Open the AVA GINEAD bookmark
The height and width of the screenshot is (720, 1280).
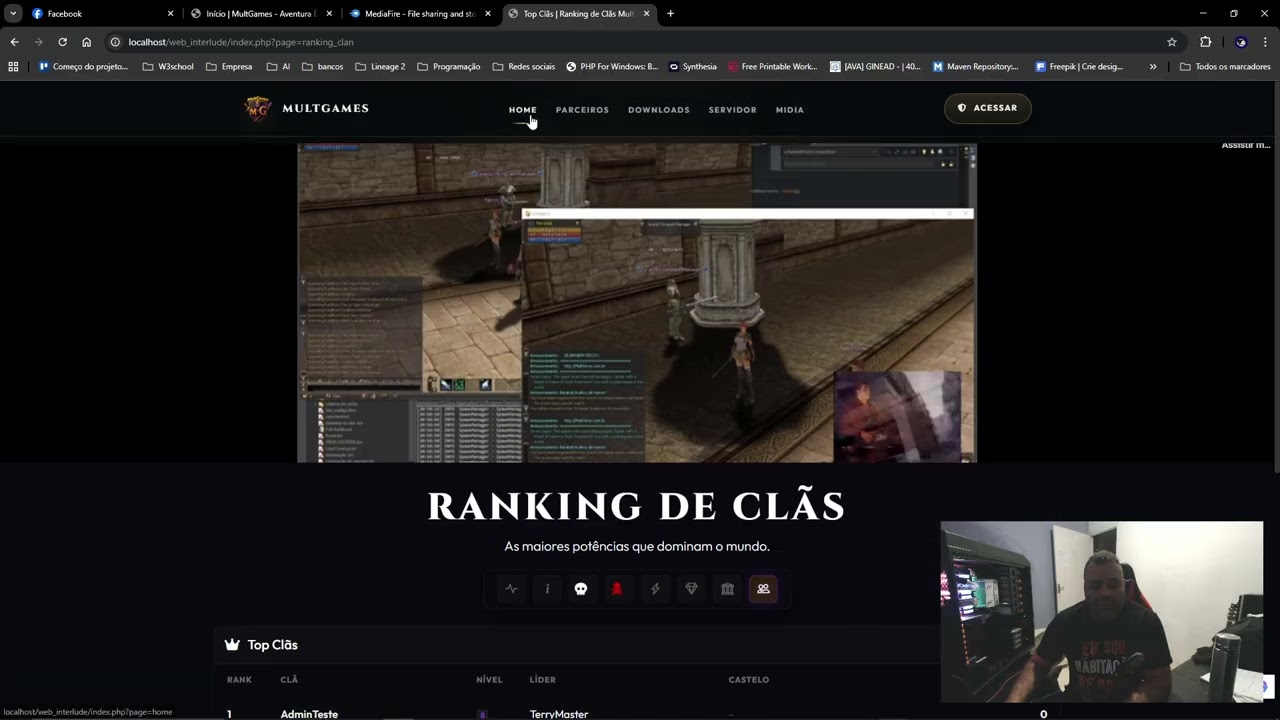[875, 67]
